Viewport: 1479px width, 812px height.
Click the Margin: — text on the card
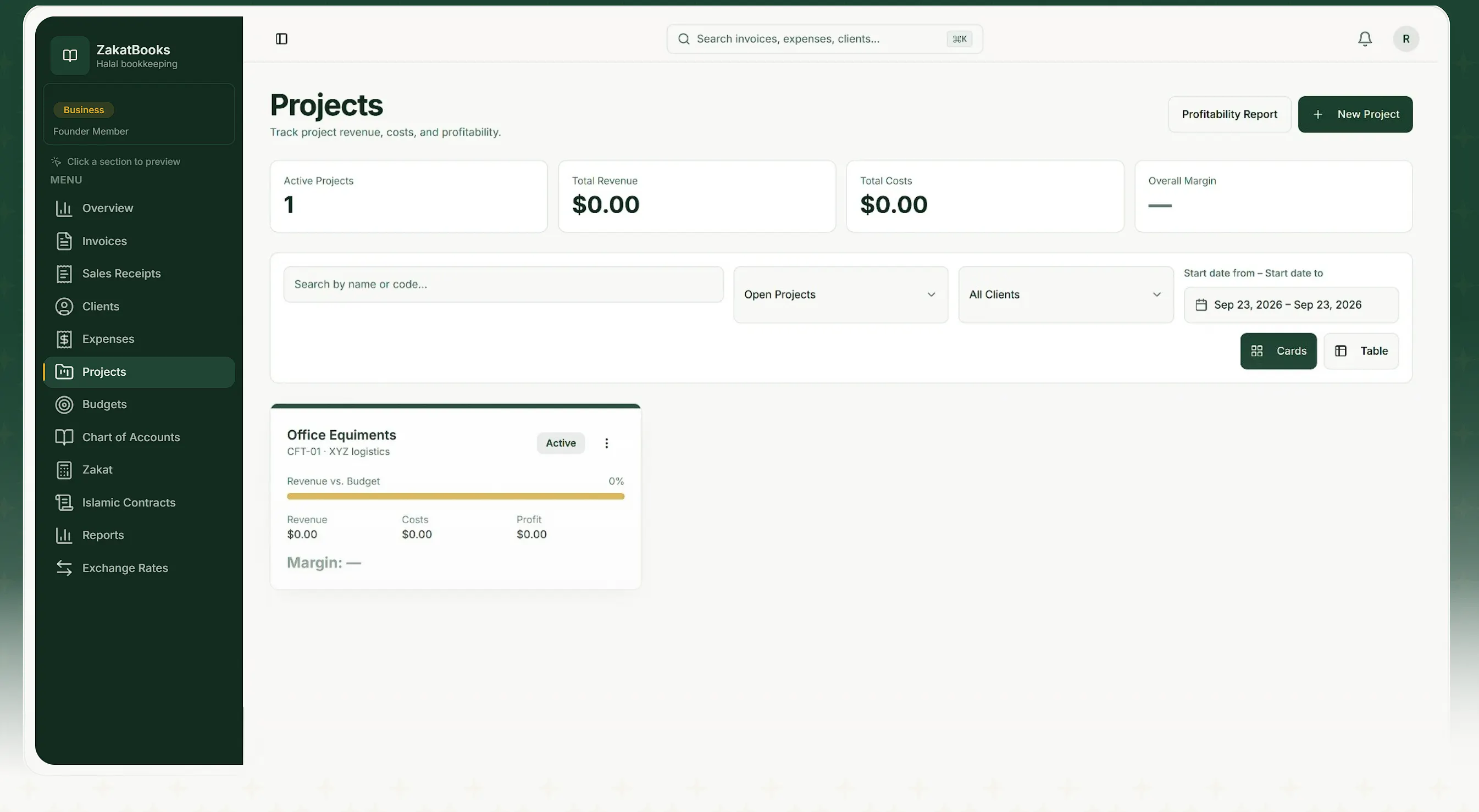[x=324, y=562]
